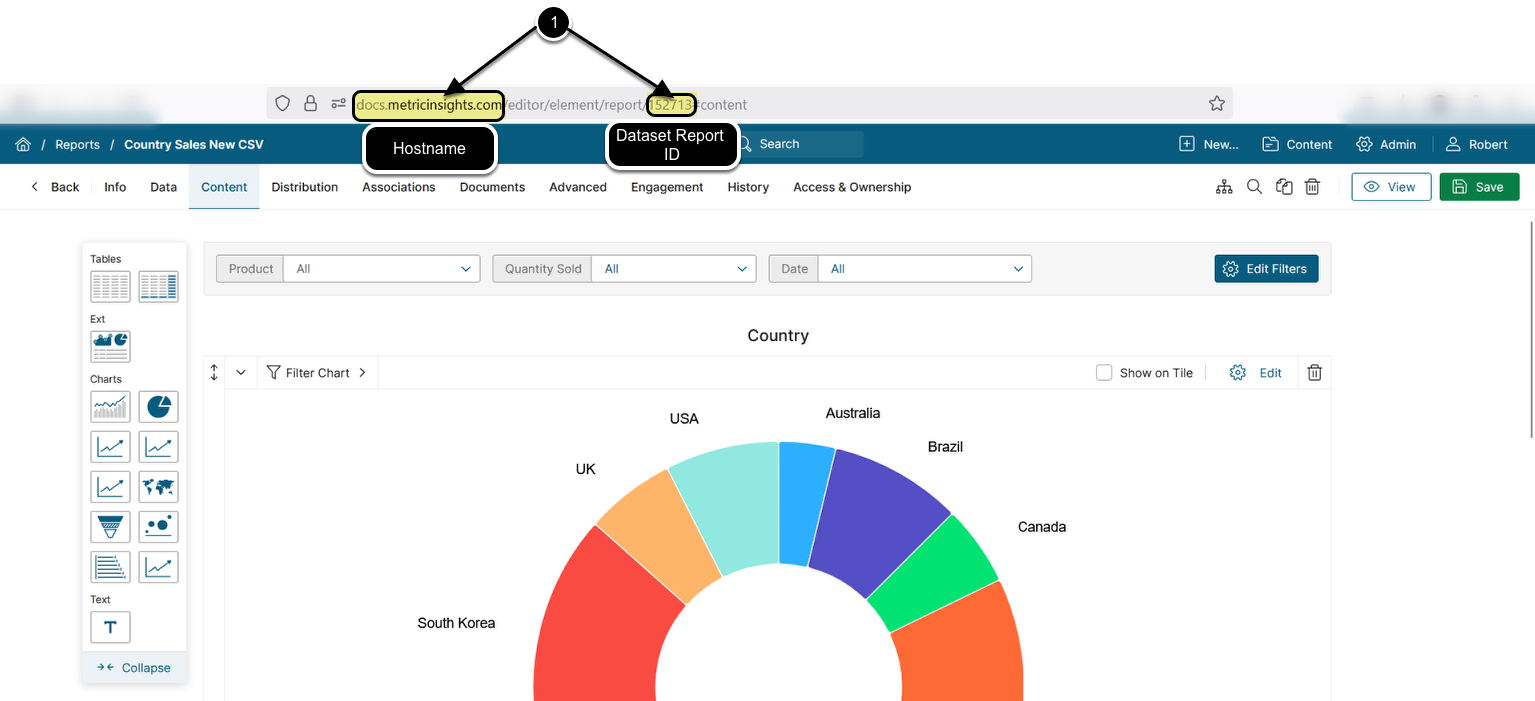Click in the Search field

805,144
